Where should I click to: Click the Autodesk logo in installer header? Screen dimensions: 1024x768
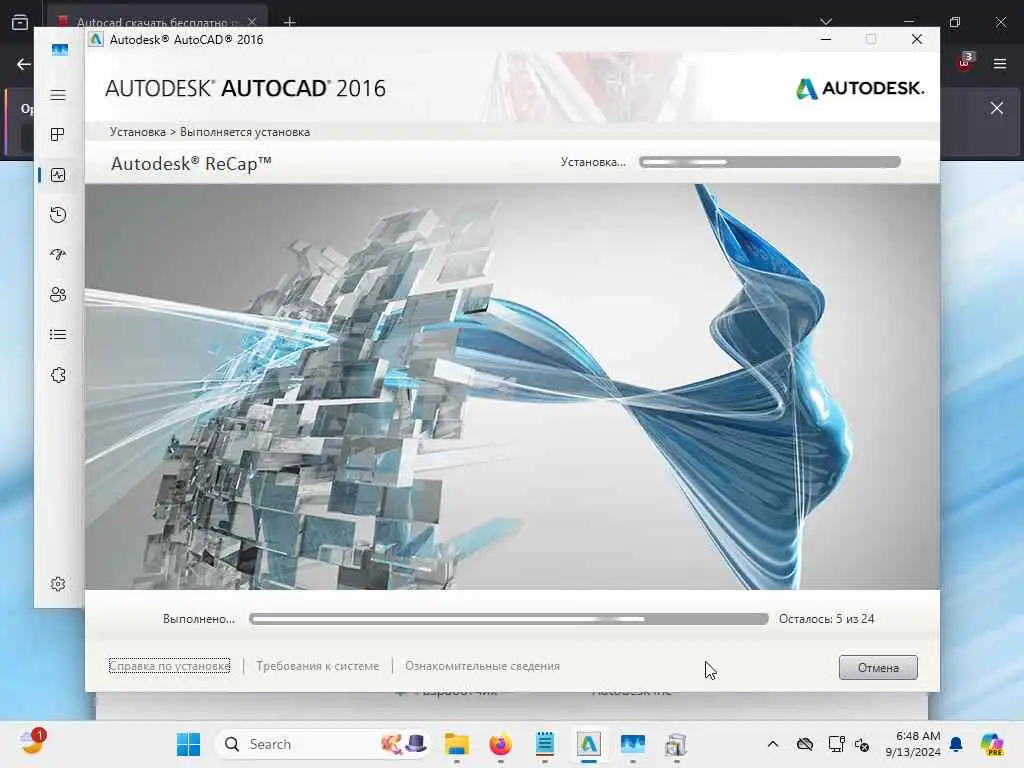point(860,88)
